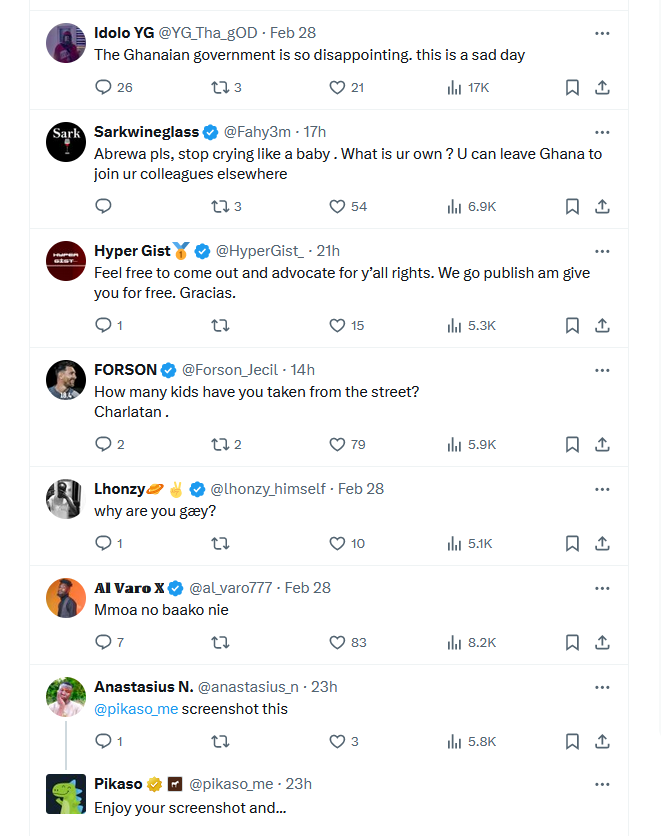
Task: Click the @Forson_Jecil handle
Action: click(231, 370)
